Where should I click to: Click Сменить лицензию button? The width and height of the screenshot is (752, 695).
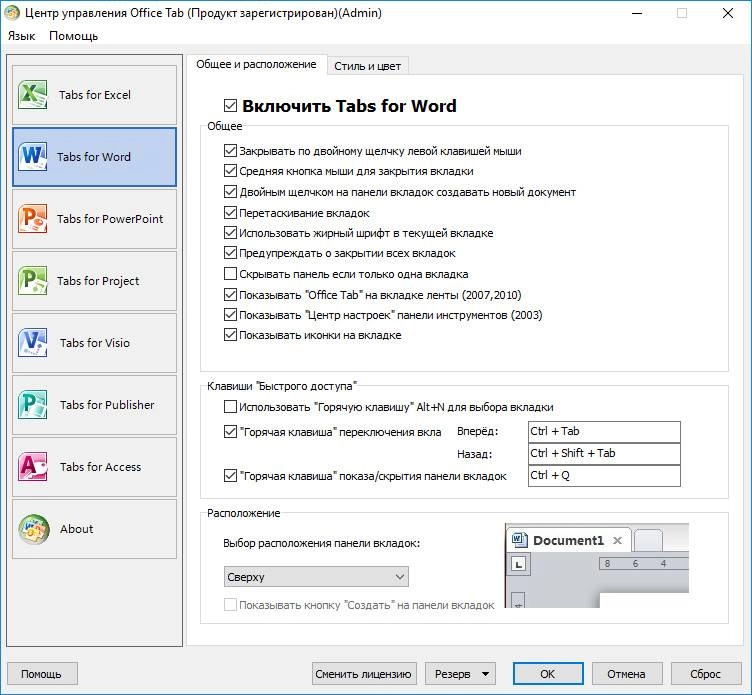(364, 674)
